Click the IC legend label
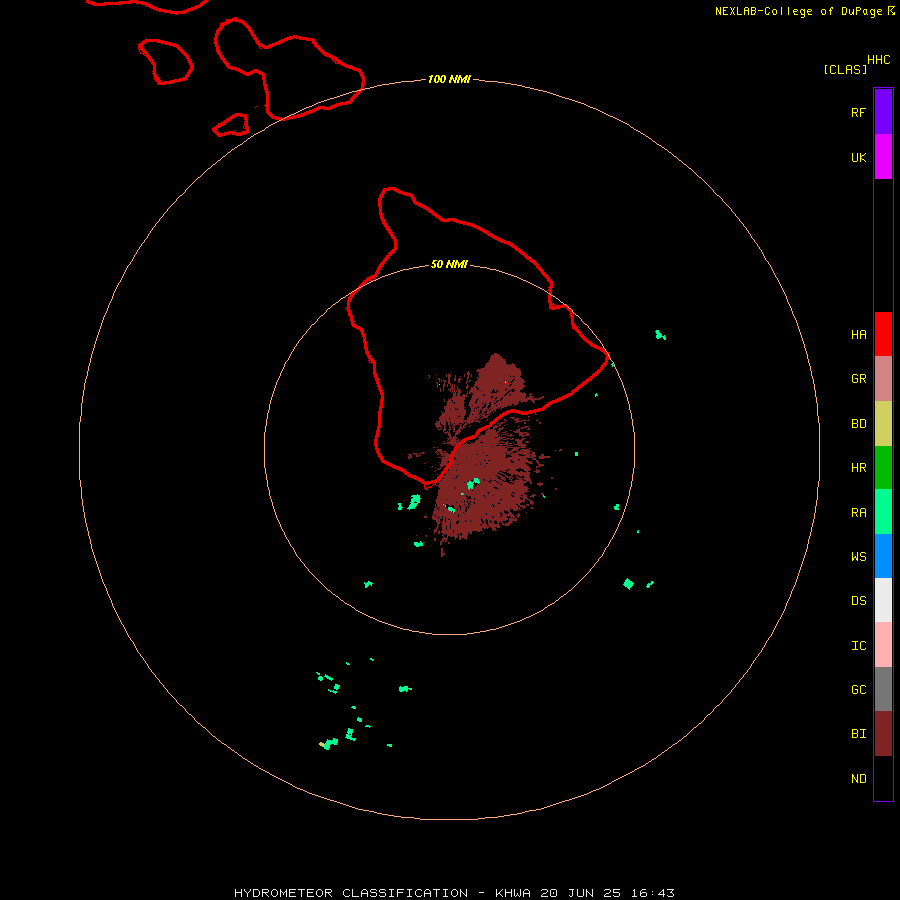 click(858, 646)
